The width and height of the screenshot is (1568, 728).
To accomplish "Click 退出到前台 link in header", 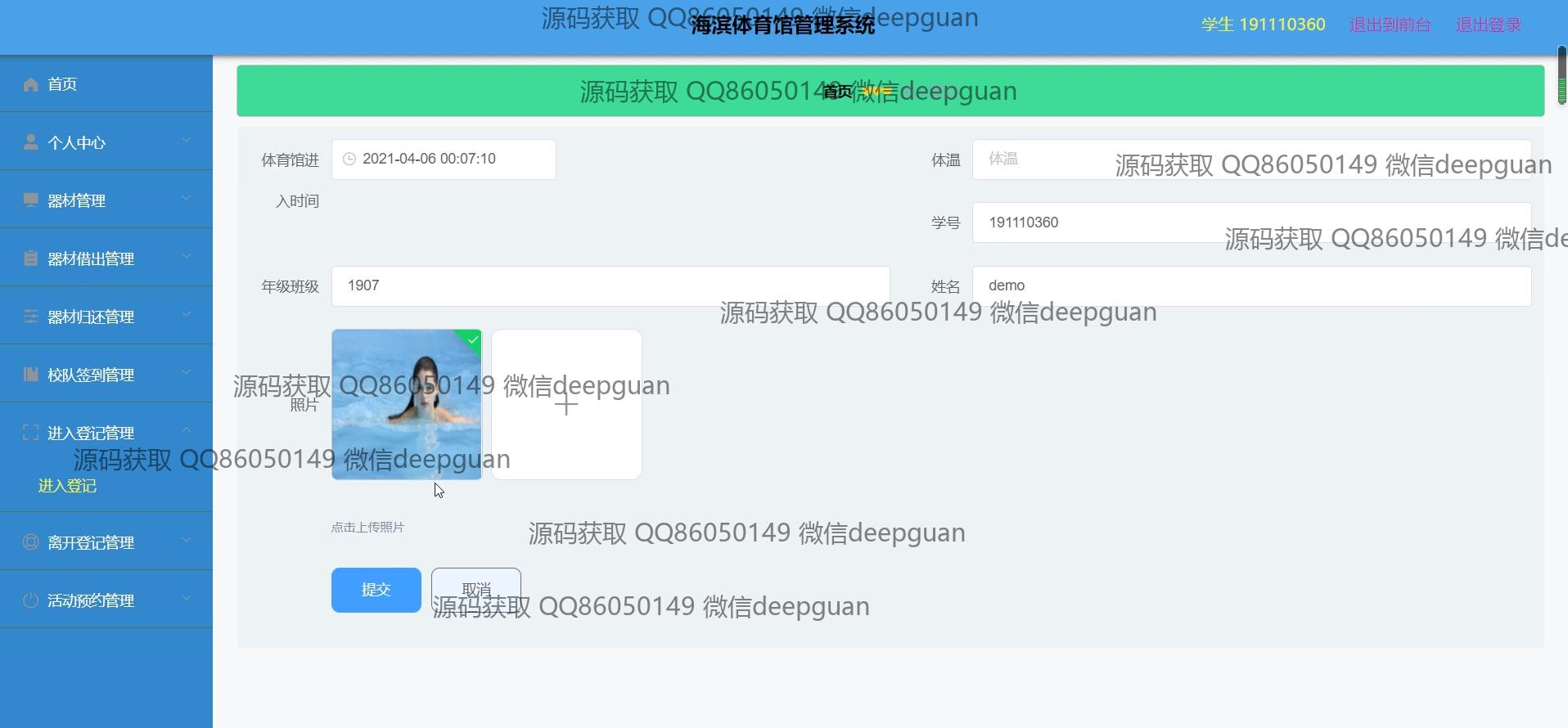I will (1390, 25).
